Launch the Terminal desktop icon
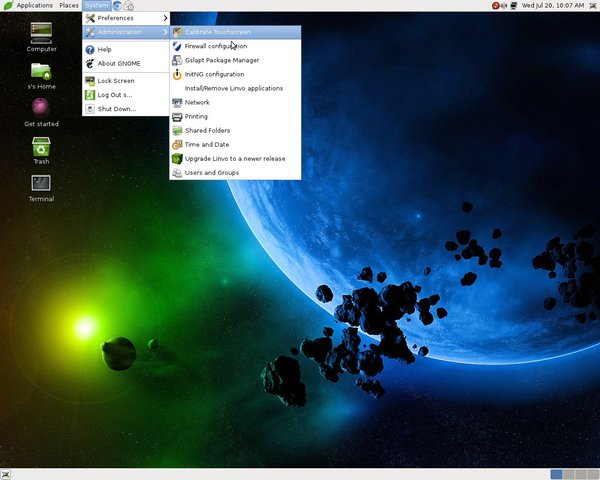 (x=41, y=188)
